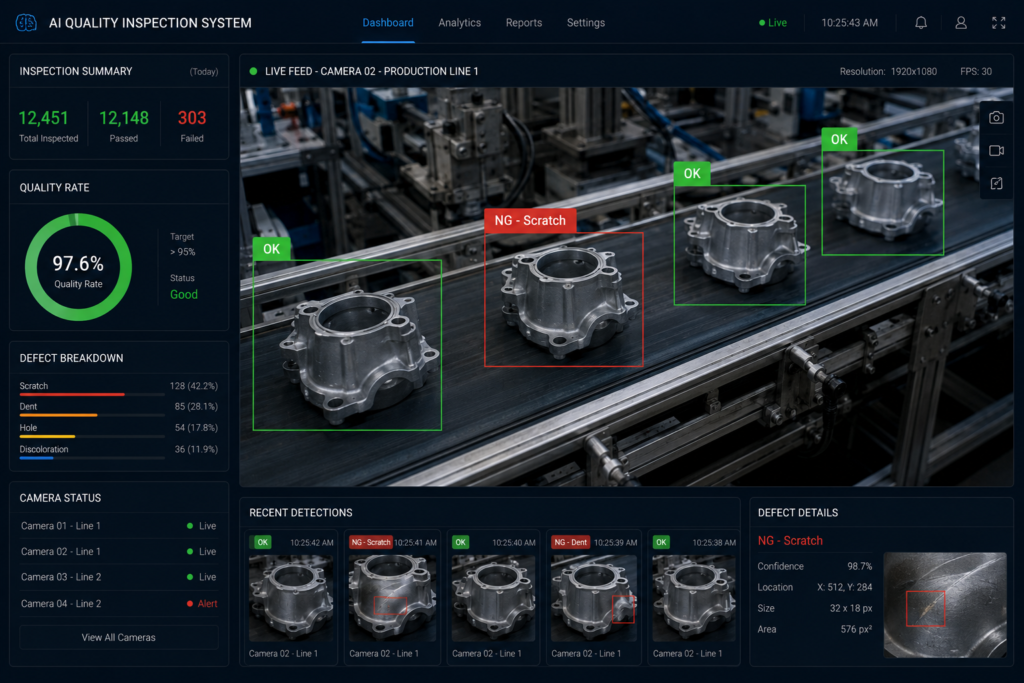This screenshot has width=1024, height=683.
Task: Open the Settings tab
Action: click(586, 22)
